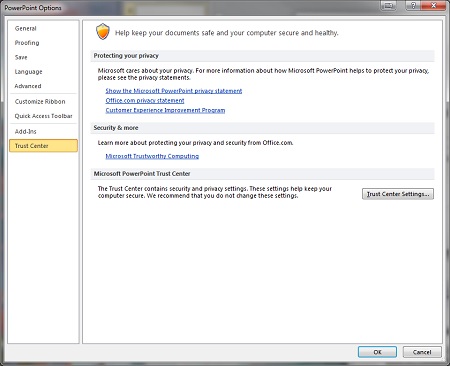The width and height of the screenshot is (450, 366).
Task: Confirm the dialog with OK
Action: point(377,352)
